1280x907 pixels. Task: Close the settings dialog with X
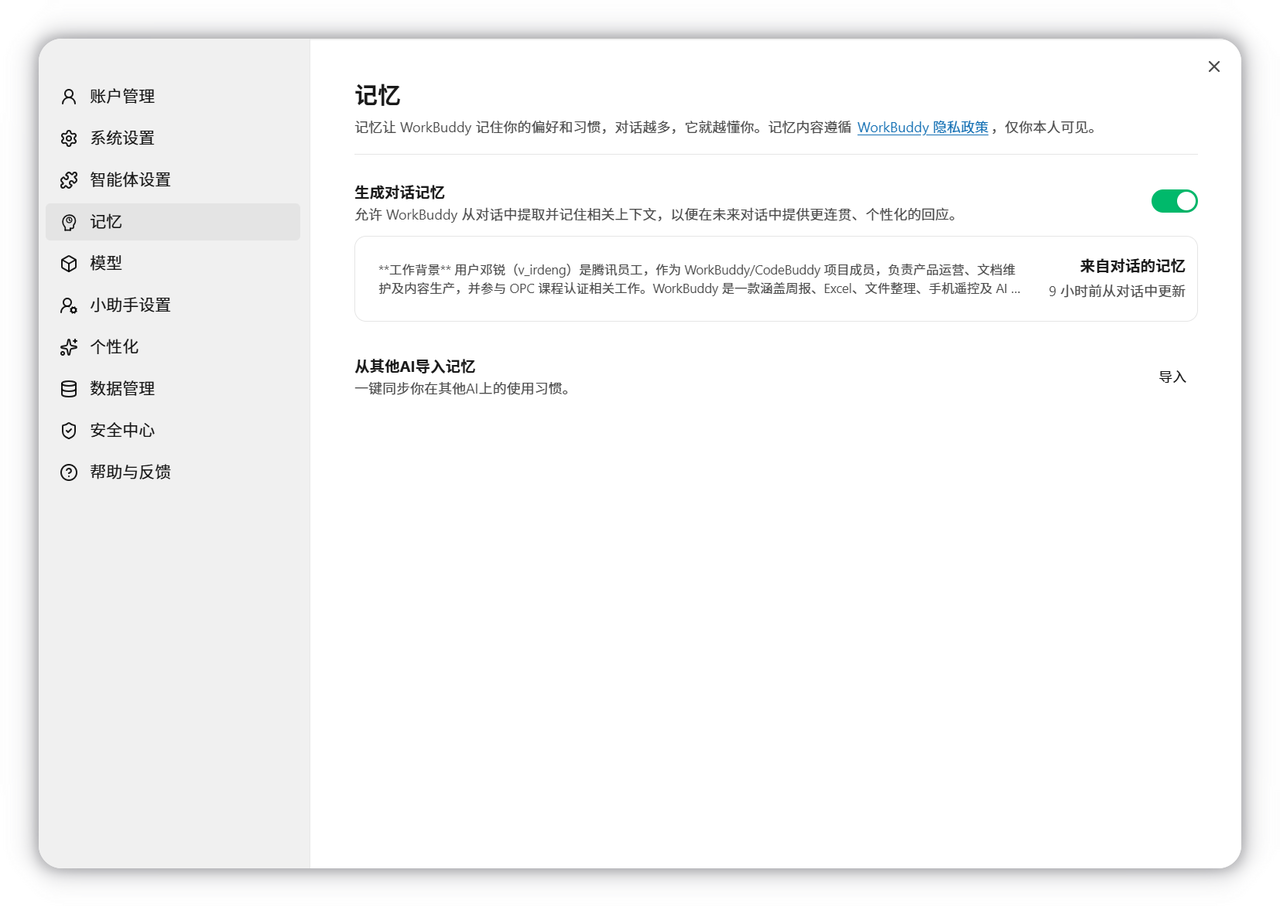1214,67
